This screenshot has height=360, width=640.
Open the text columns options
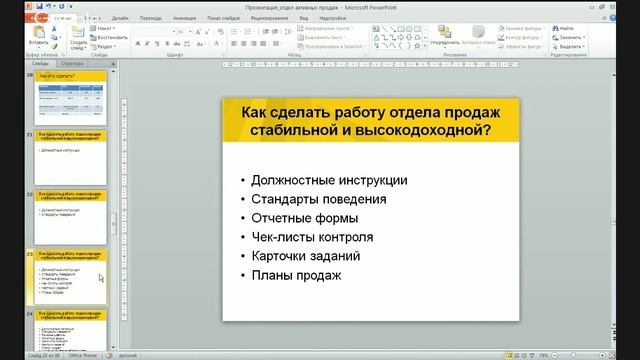coord(277,44)
